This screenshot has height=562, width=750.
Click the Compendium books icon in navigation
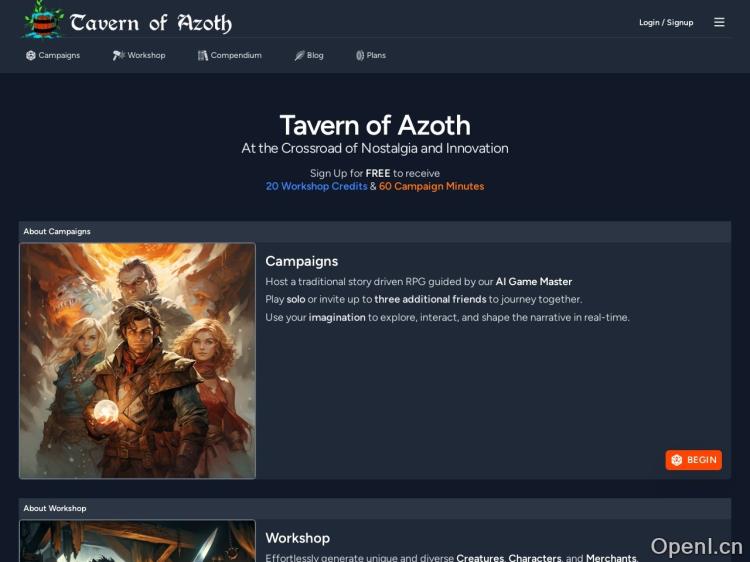pos(203,55)
